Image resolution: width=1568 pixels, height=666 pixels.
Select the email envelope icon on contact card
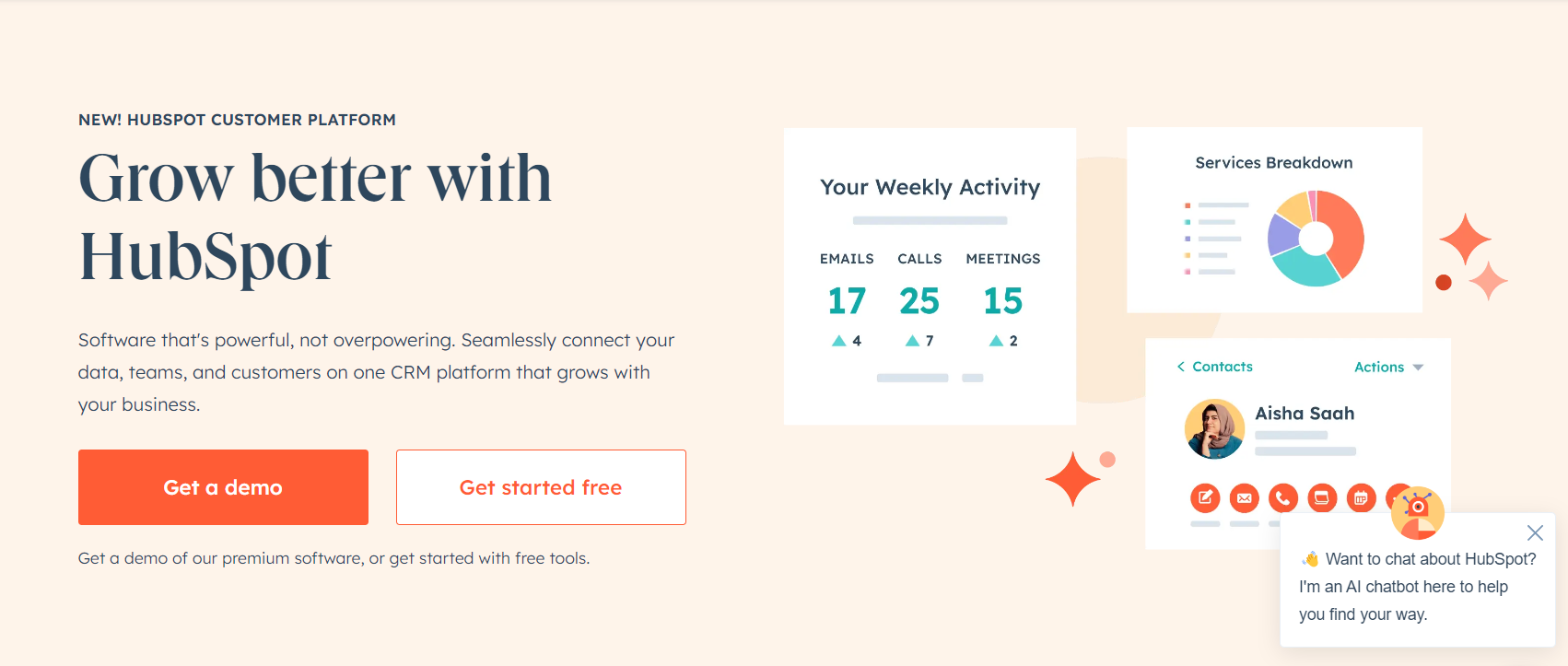[1244, 497]
